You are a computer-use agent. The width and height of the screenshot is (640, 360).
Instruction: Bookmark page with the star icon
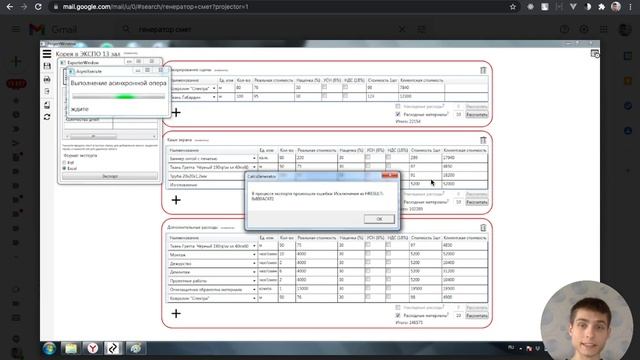point(513,7)
